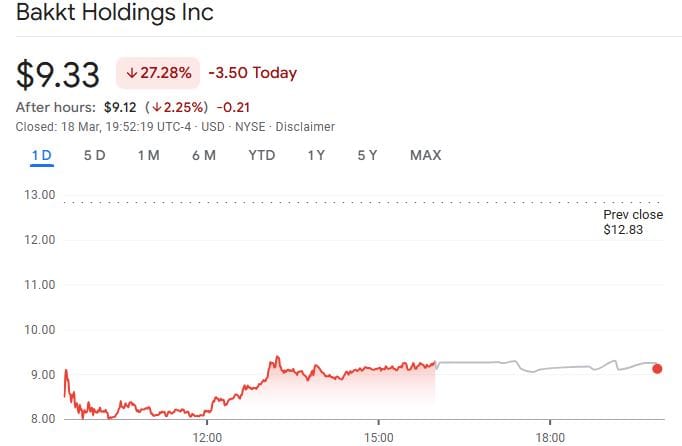Click the down arrow in 27.28% badge
This screenshot has height=446, width=682.
[131, 73]
